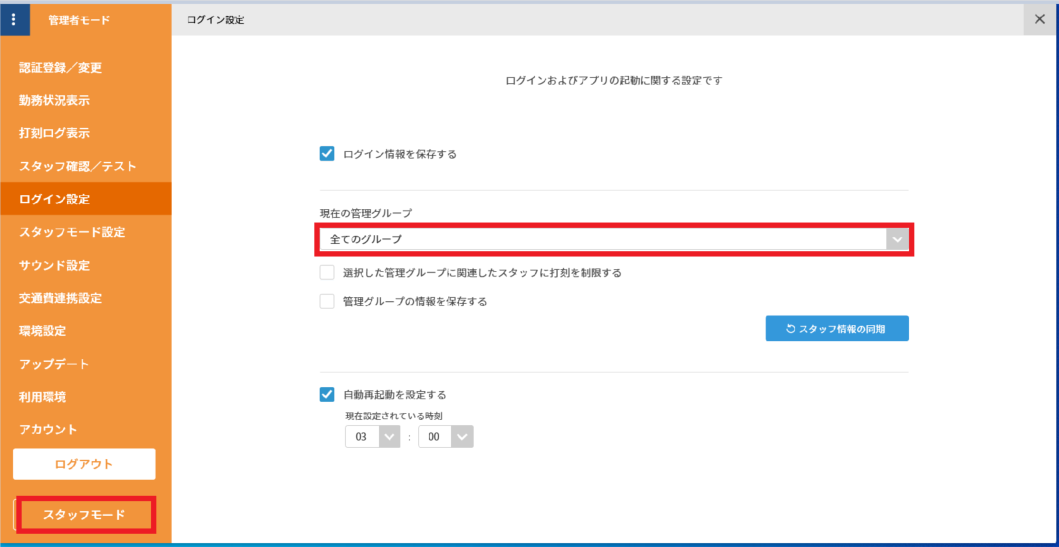1059x547 pixels.
Task: Navigate to アップデート page
Action: [54, 364]
